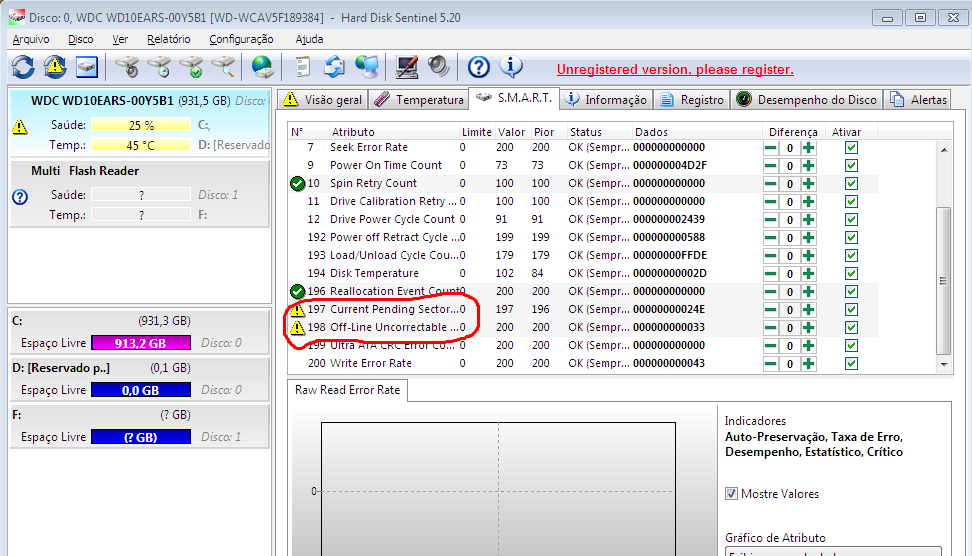Click the yellow 25 % health bar
Screen dimensions: 972x556
point(141,125)
